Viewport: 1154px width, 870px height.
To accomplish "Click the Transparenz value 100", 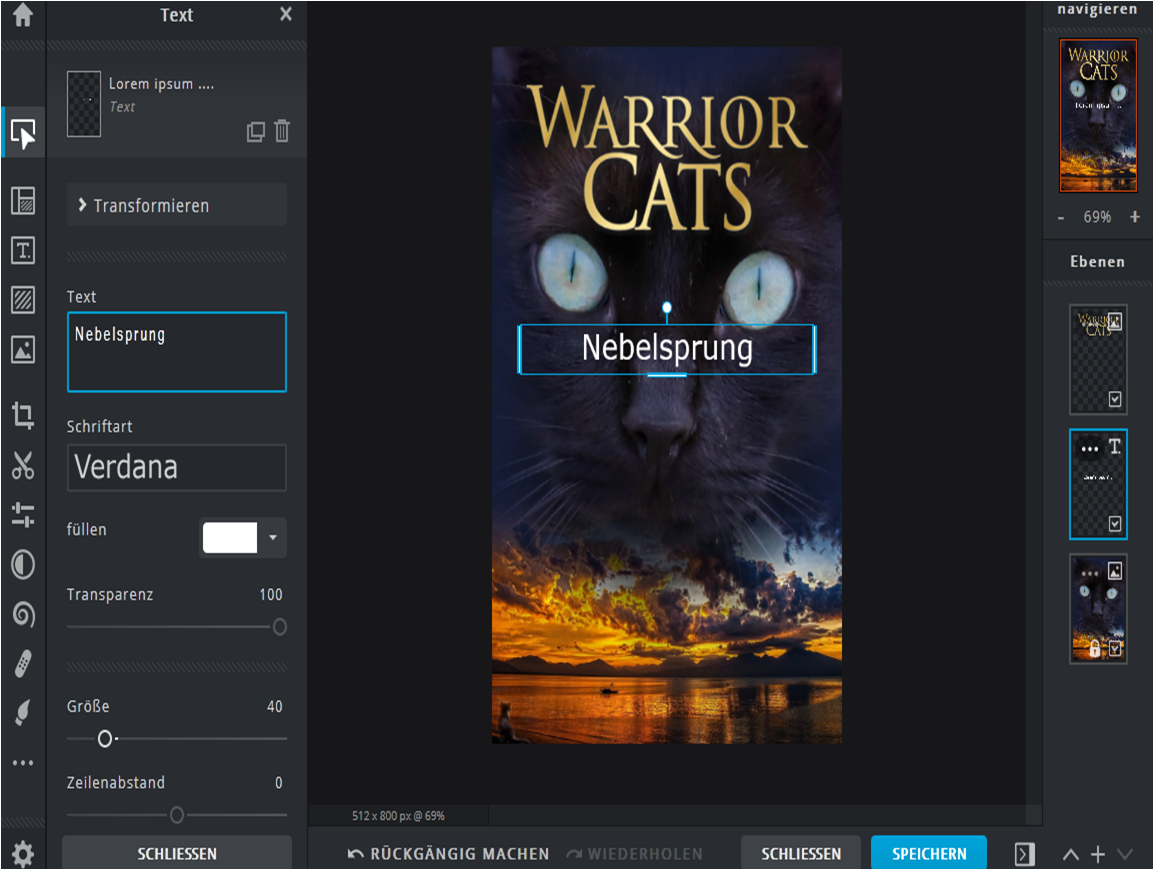I will coord(271,595).
